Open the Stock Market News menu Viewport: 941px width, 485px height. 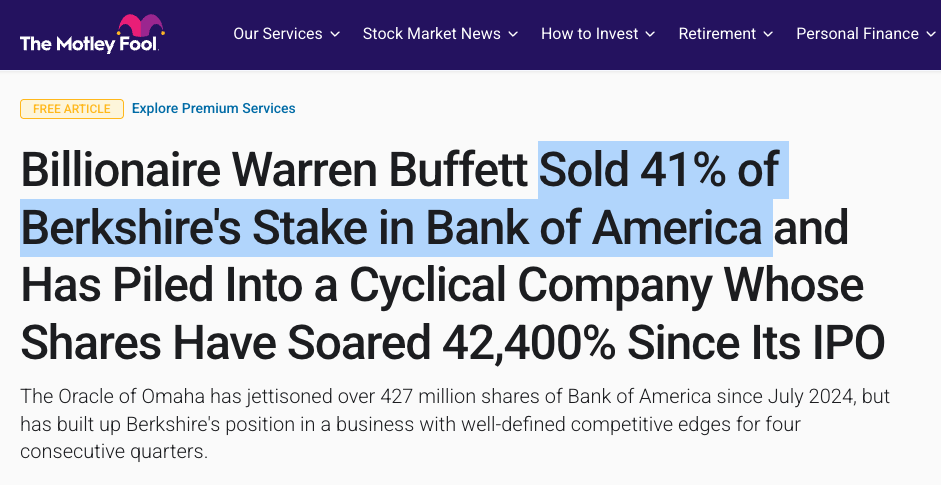click(431, 34)
